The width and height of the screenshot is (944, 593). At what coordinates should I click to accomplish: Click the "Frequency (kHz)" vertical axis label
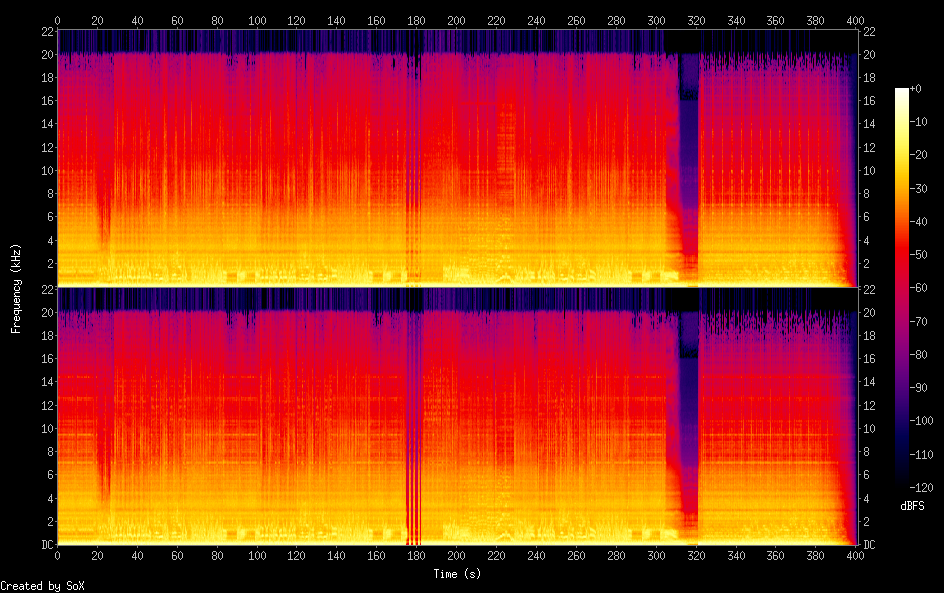tap(16, 287)
